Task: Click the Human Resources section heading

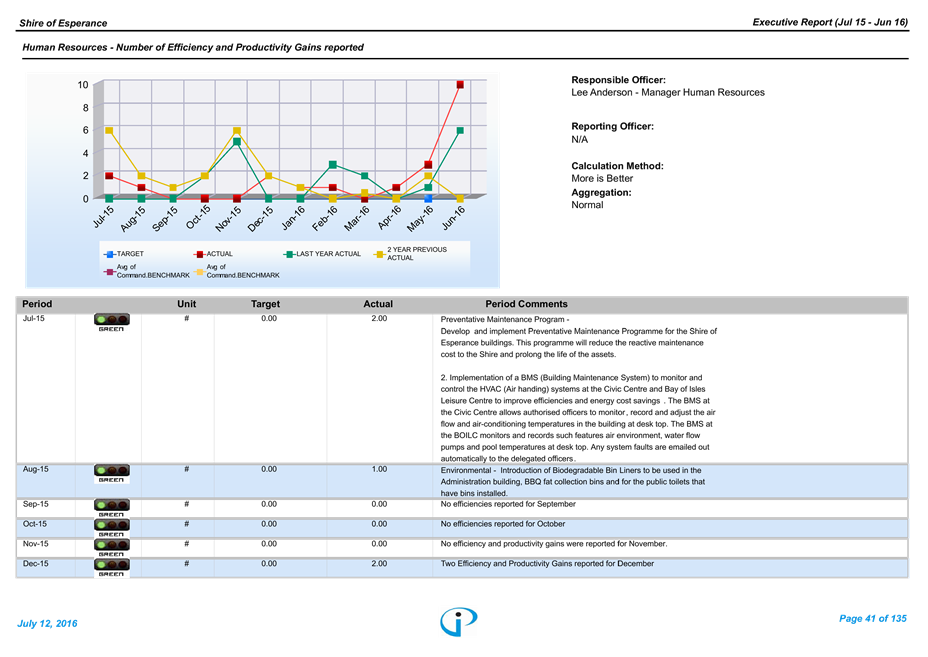Action: coord(193,47)
